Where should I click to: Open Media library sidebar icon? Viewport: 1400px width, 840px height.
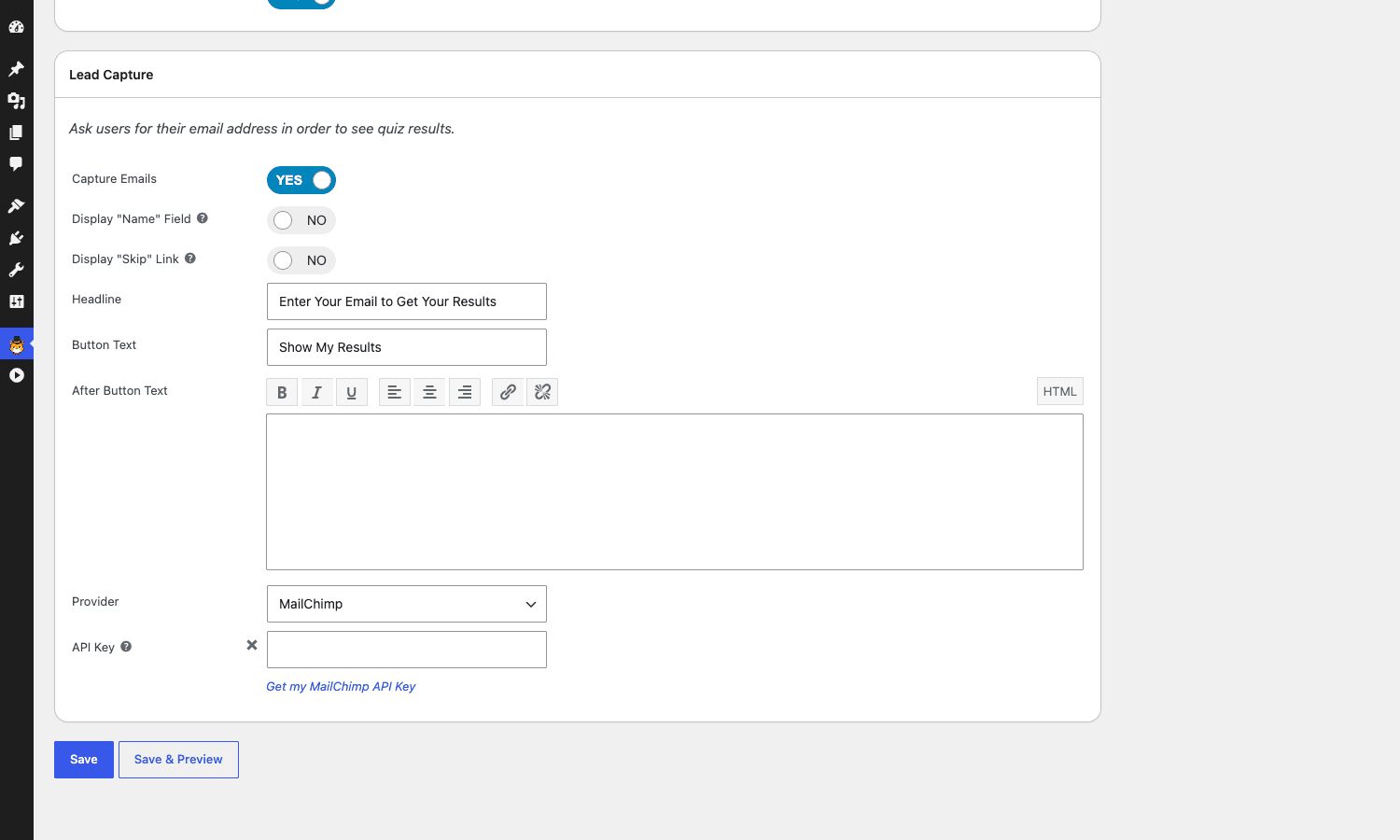click(x=16, y=100)
